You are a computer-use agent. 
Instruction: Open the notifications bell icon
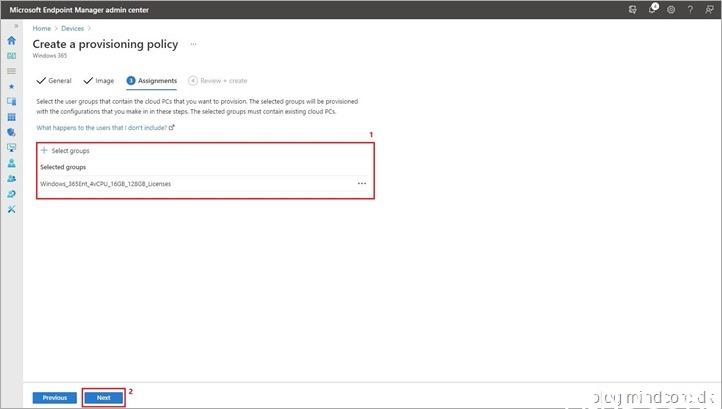click(652, 9)
